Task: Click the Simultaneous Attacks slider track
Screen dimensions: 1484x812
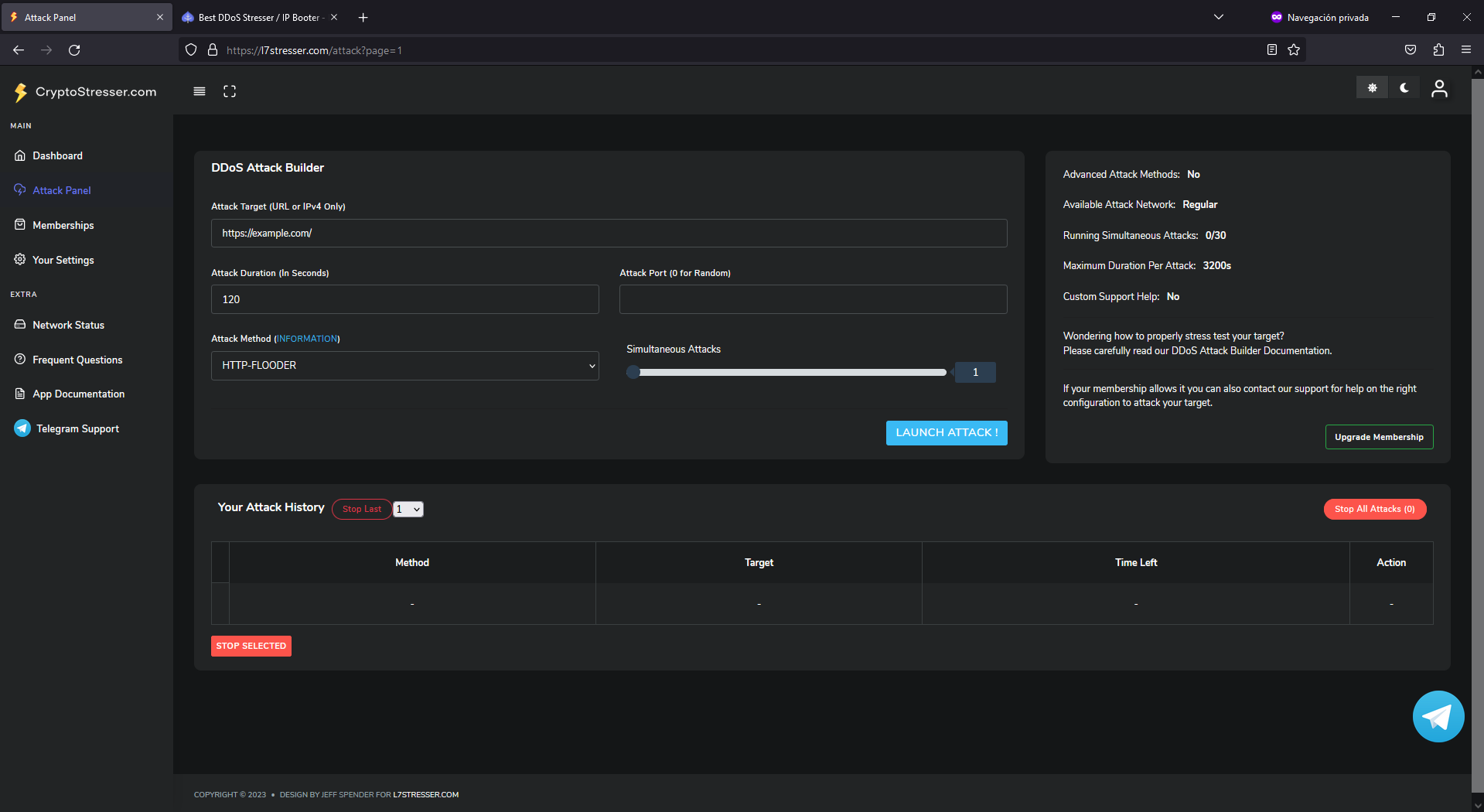Action: click(x=789, y=373)
